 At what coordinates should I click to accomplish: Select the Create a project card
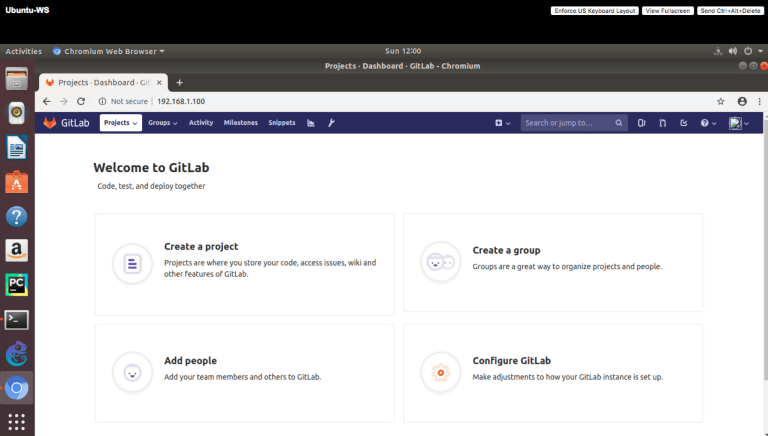(x=244, y=264)
